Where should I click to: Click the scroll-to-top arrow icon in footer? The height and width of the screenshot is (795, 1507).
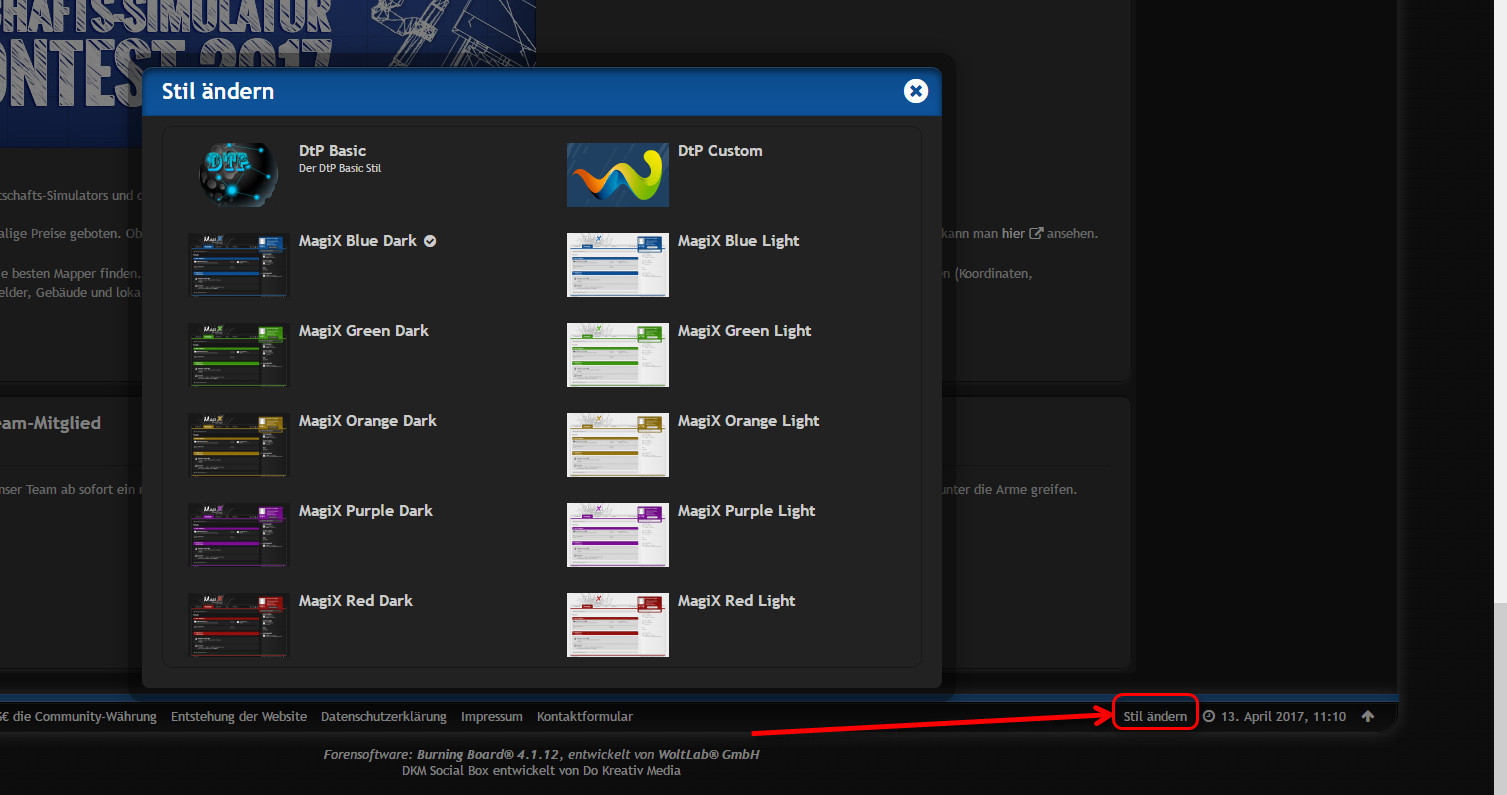pos(1368,716)
